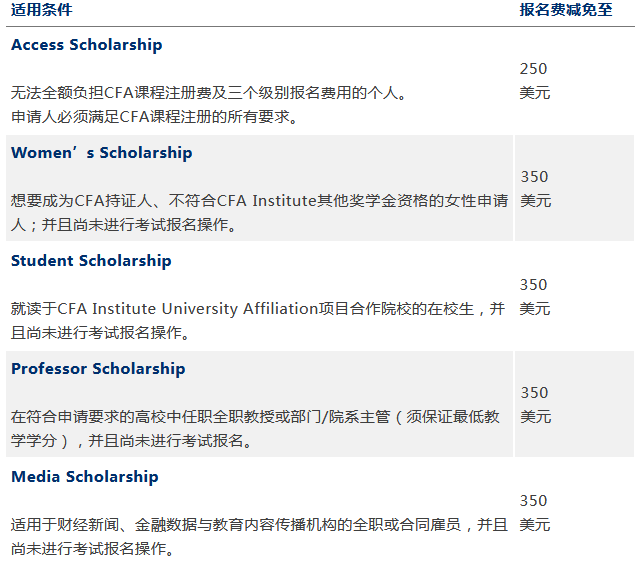Click the Women's Scholarship heading

coord(101,153)
